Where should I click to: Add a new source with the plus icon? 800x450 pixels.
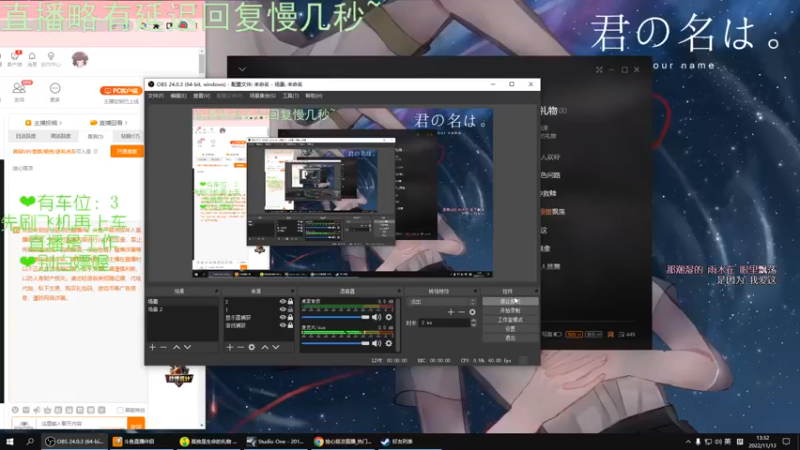coord(230,347)
